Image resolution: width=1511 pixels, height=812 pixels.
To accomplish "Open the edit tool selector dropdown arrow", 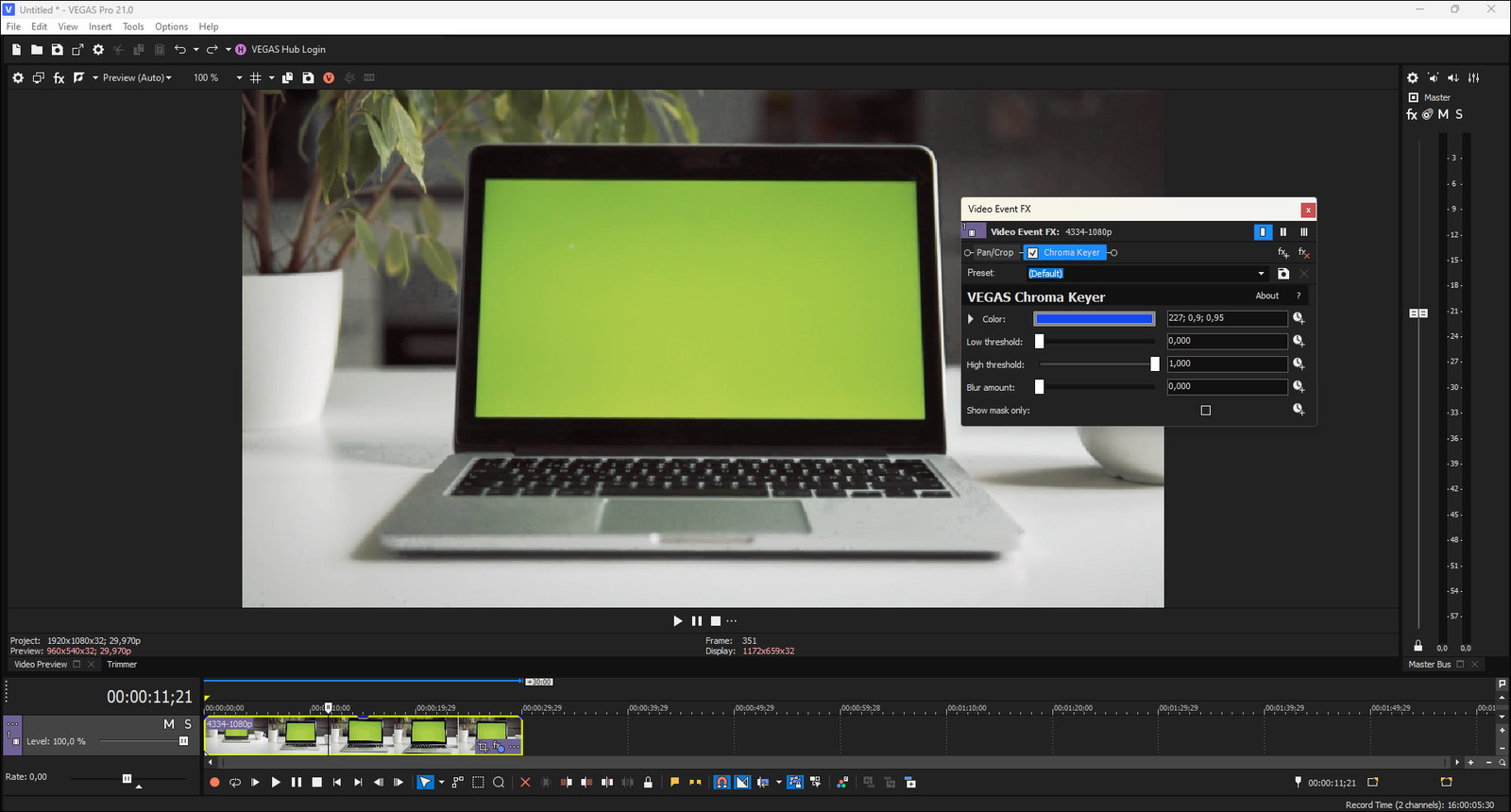I will (x=441, y=782).
